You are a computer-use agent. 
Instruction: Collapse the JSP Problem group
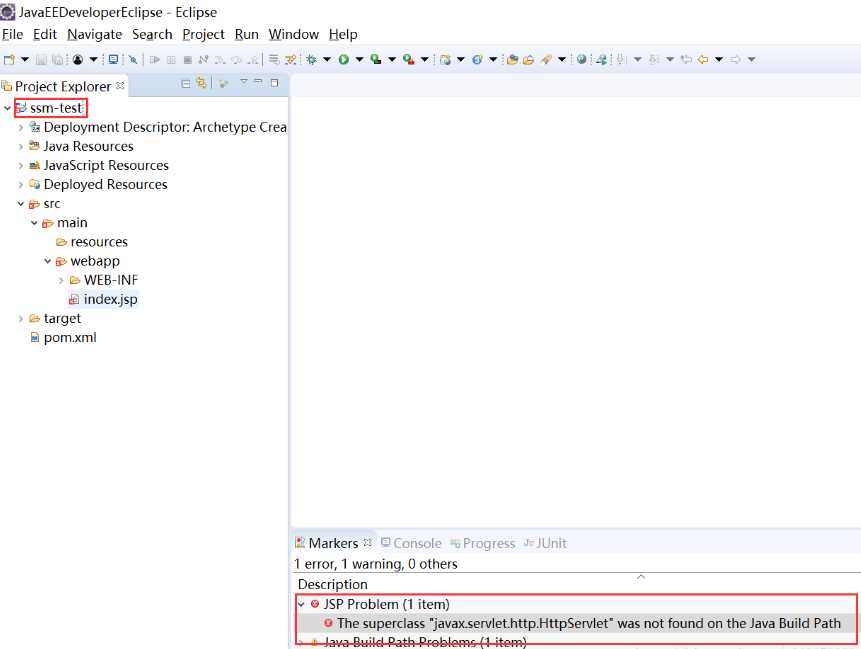301,604
